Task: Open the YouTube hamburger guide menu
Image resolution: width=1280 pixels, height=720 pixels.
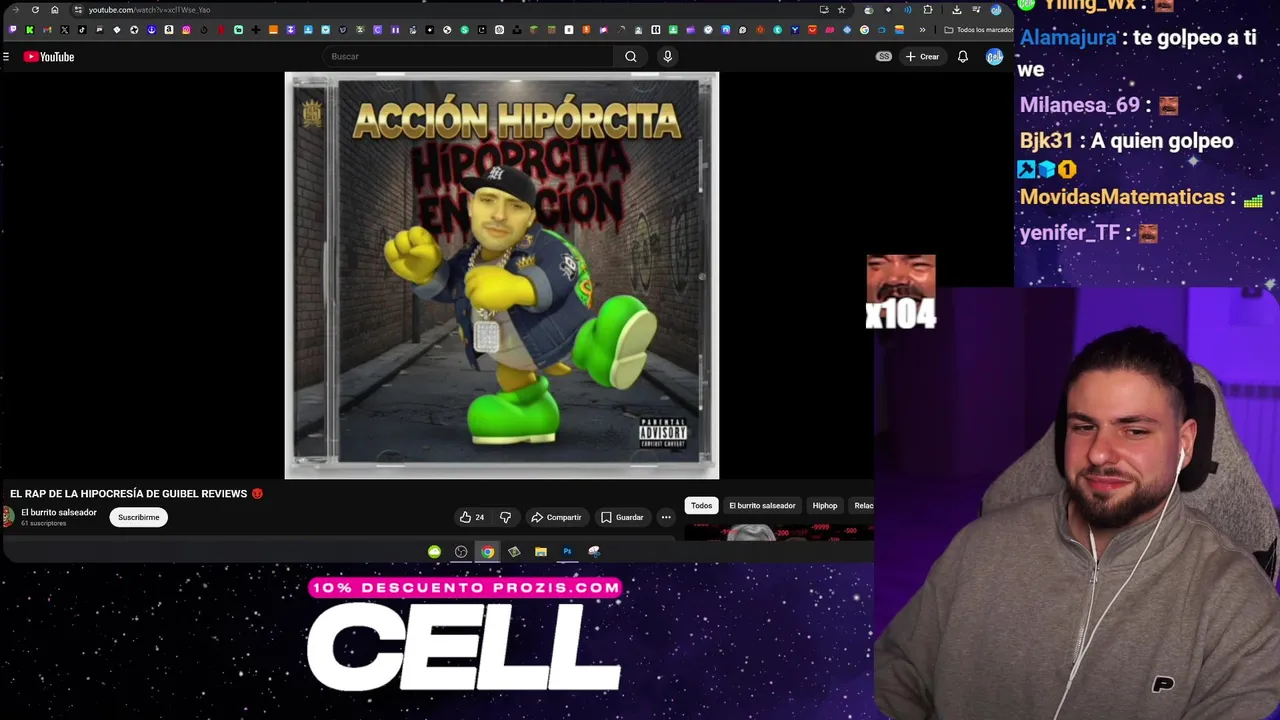Action: coord(6,57)
